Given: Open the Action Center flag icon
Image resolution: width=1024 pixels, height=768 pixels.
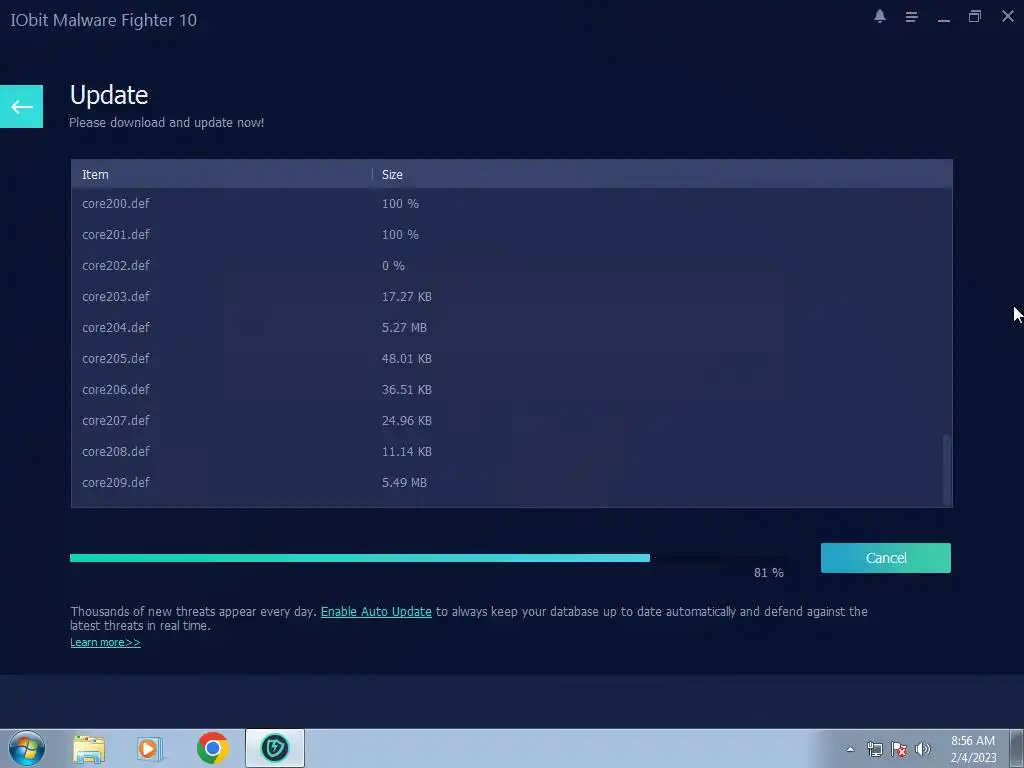Looking at the screenshot, I should pos(899,749).
